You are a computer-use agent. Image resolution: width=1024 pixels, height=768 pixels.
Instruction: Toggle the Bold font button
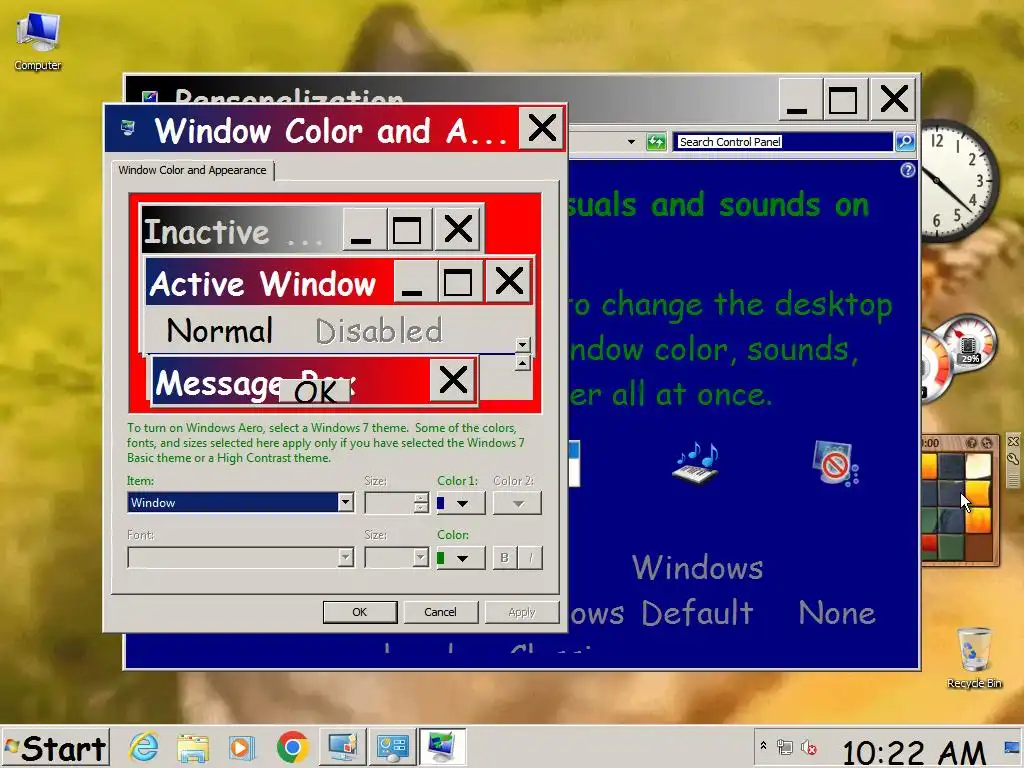pyautogui.click(x=504, y=558)
